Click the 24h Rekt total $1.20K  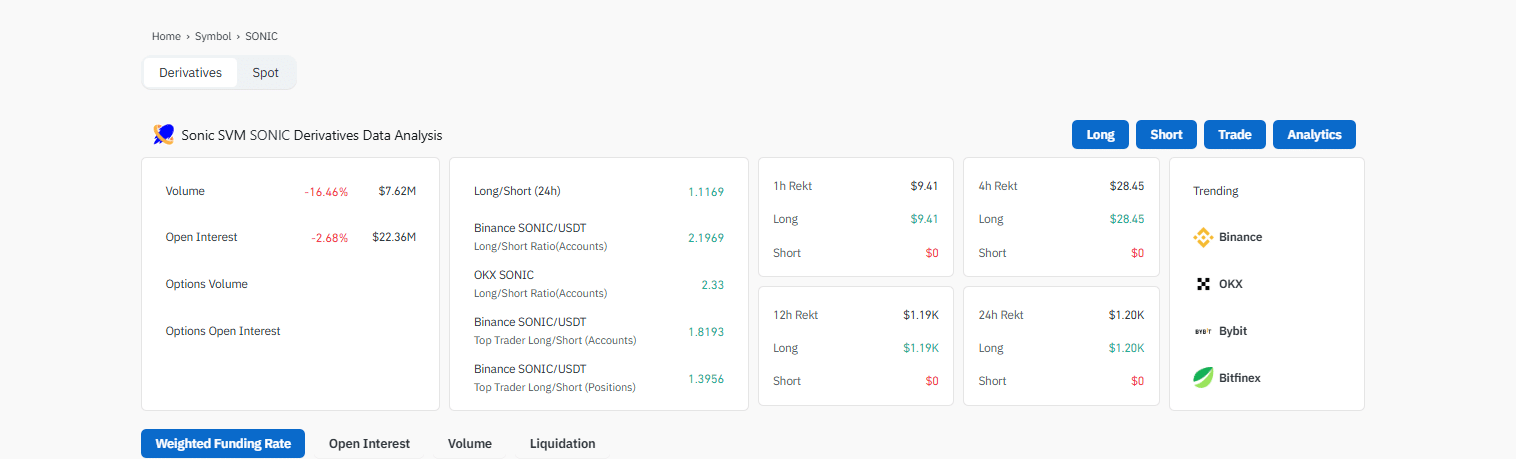coord(1126,315)
